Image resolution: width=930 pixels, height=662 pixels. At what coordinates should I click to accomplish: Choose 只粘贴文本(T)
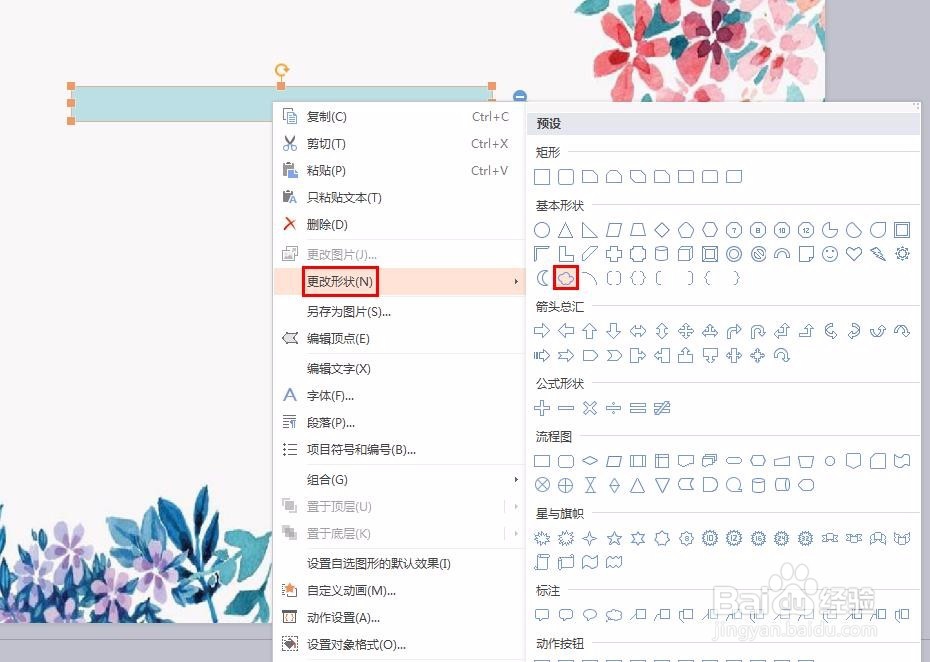(x=344, y=198)
